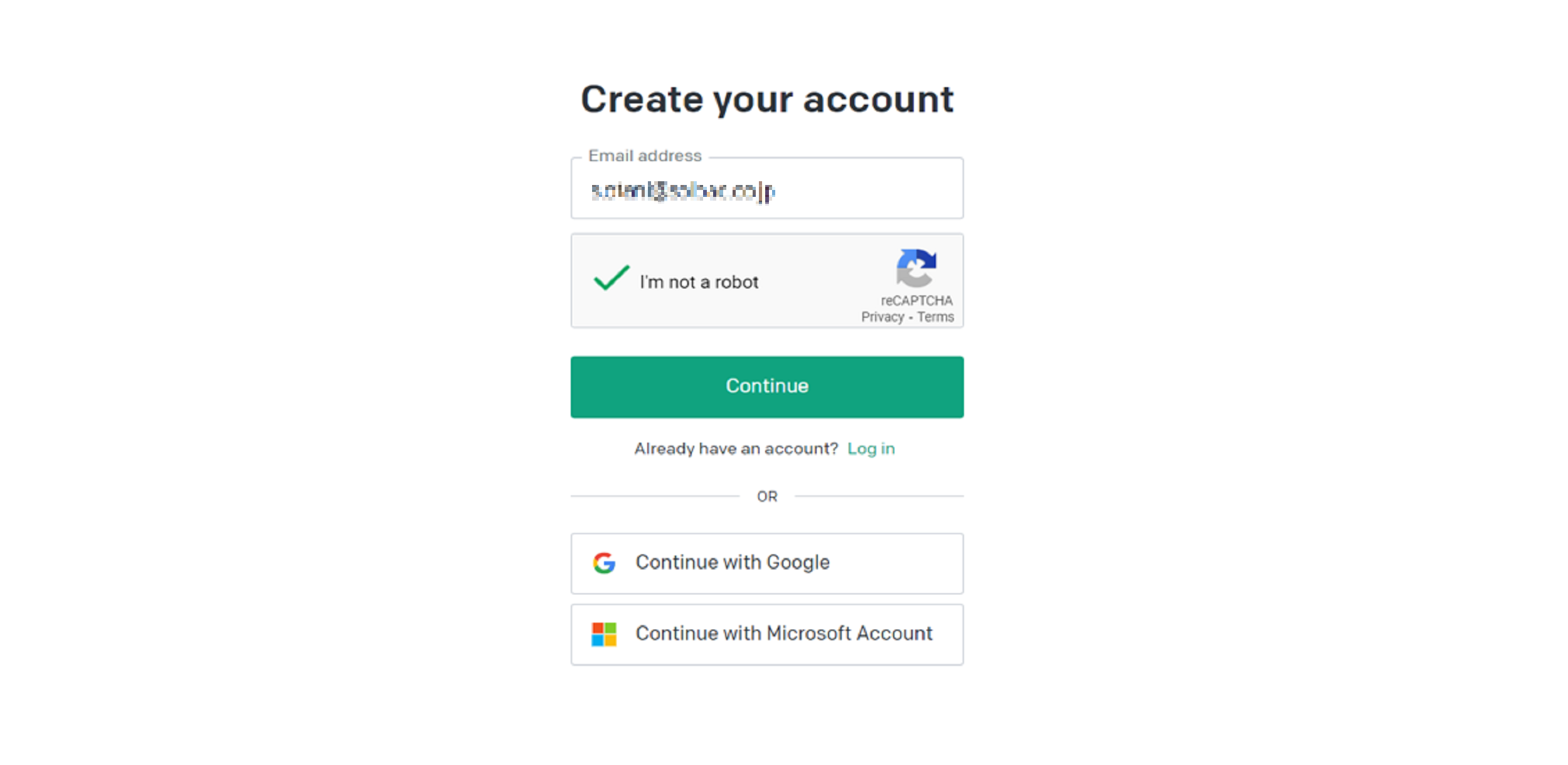Click the blurred typed email text
Screen dimensions: 1568x765
point(683,191)
